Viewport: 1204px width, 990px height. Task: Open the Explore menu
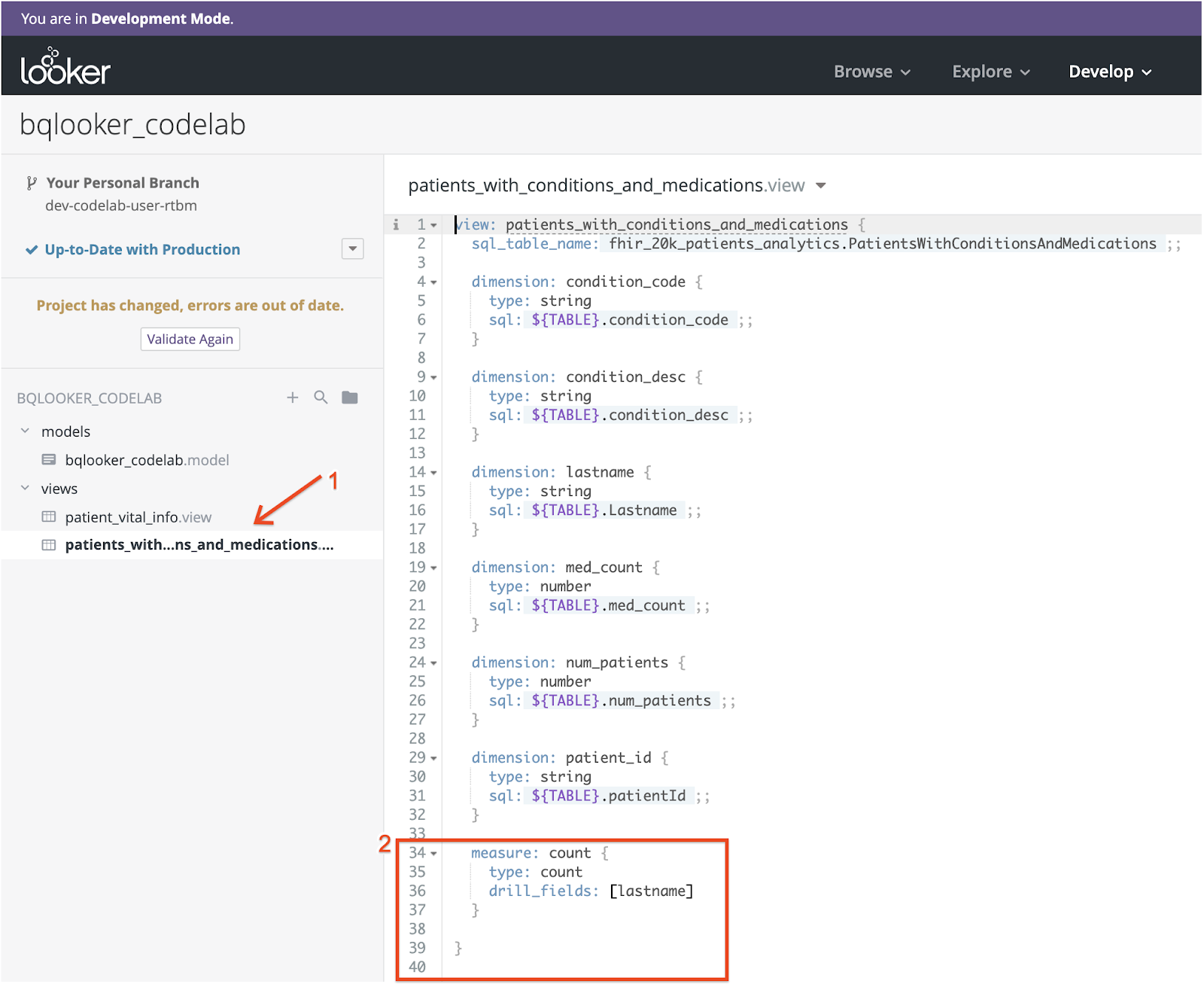(990, 72)
